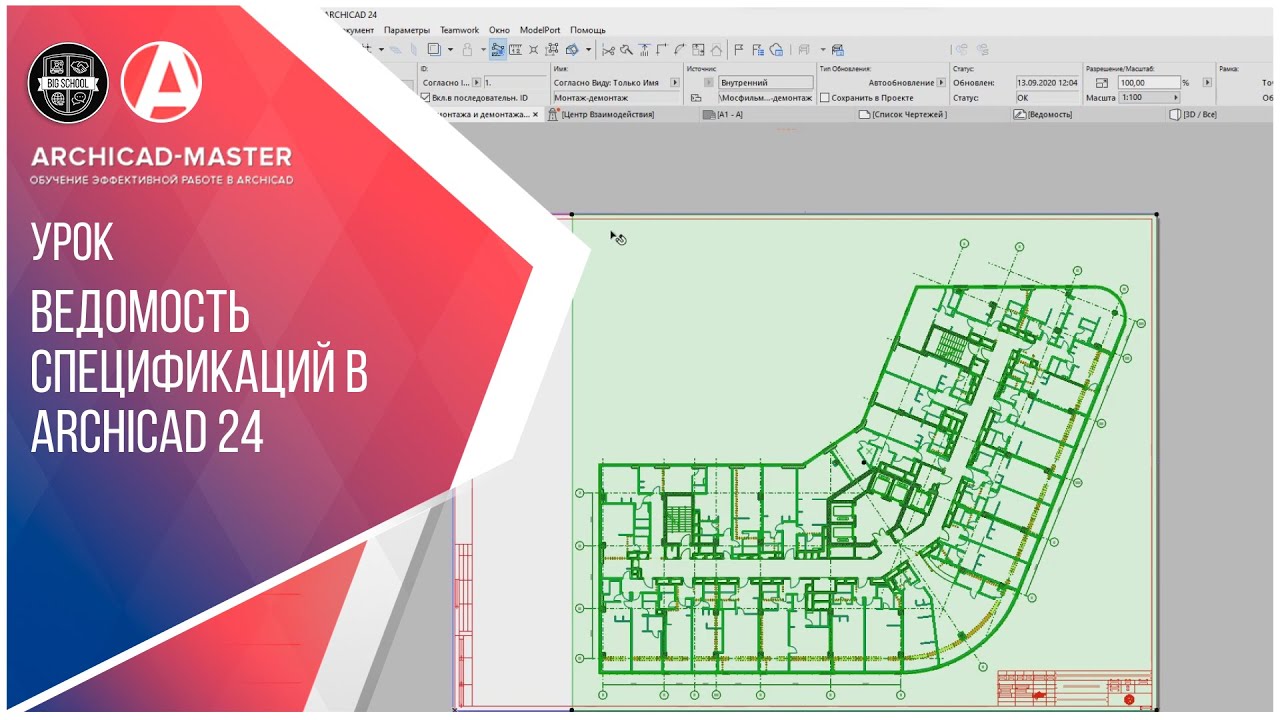Click the source folder path icon
The width and height of the screenshot is (1280, 720).
click(x=695, y=98)
